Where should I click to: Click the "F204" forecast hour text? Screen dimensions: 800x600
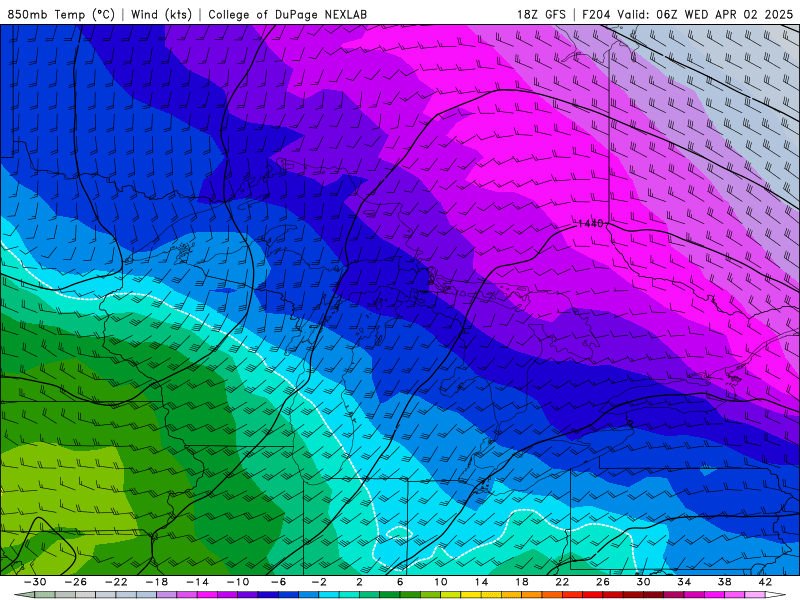(x=596, y=14)
